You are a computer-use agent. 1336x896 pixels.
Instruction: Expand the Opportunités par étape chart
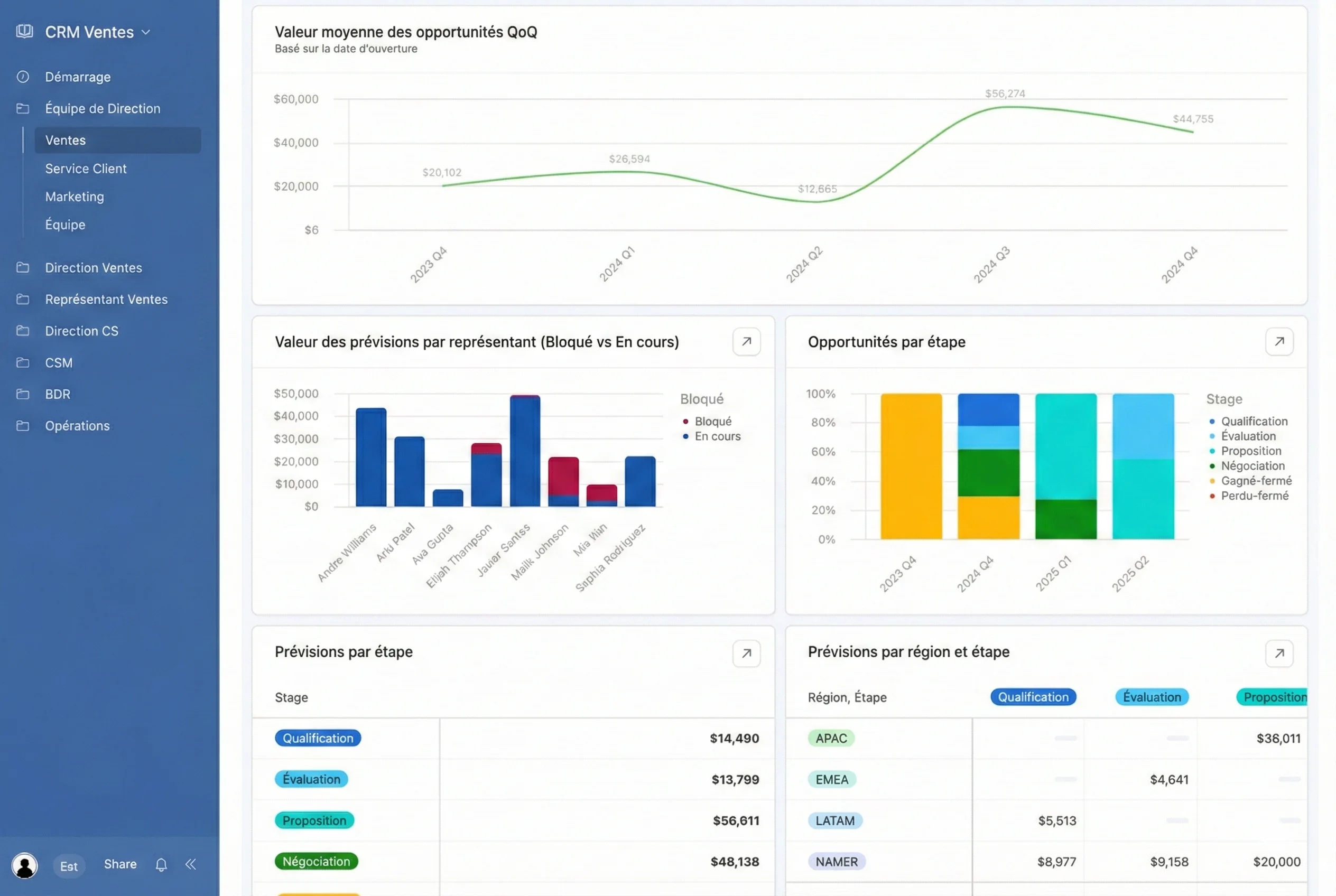1280,341
